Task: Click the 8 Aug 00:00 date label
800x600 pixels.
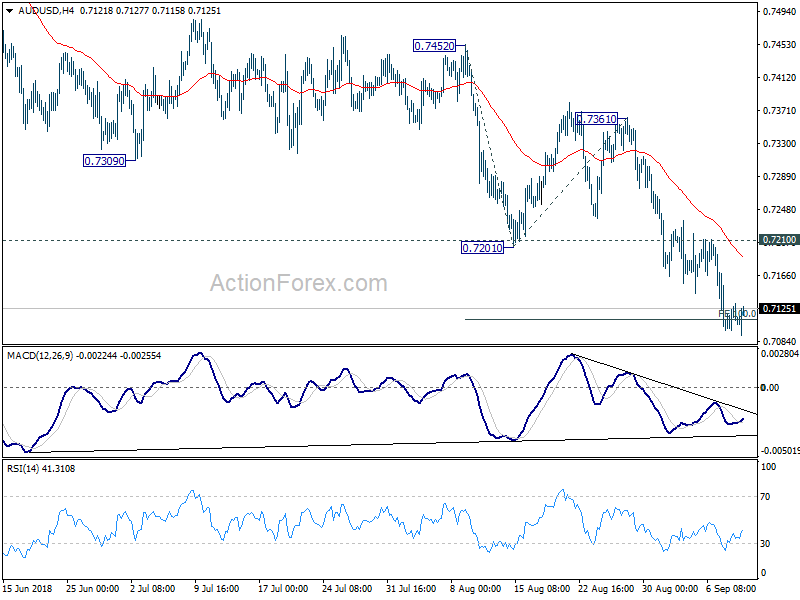Action: [x=476, y=588]
